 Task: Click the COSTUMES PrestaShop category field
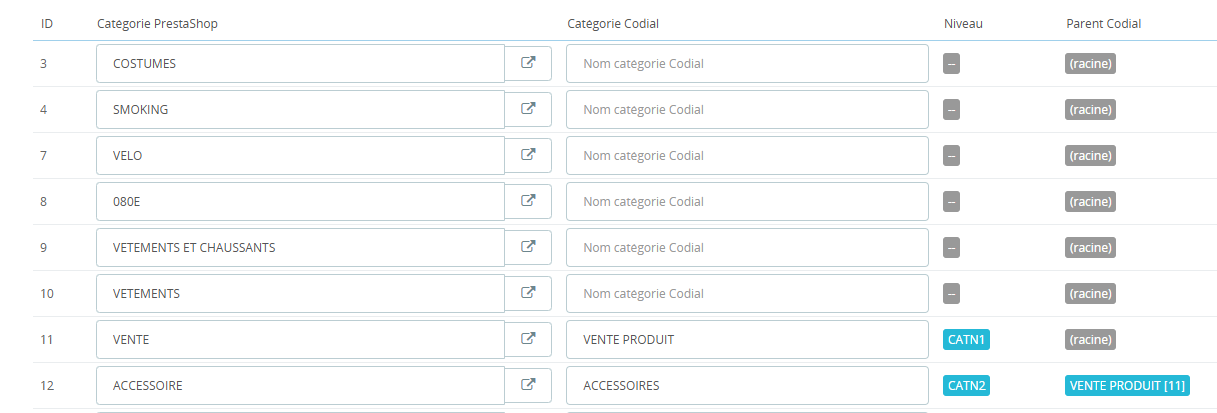300,63
